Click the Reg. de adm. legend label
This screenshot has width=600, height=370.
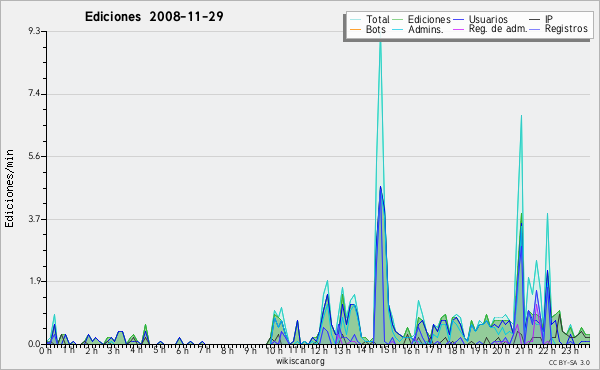498,29
